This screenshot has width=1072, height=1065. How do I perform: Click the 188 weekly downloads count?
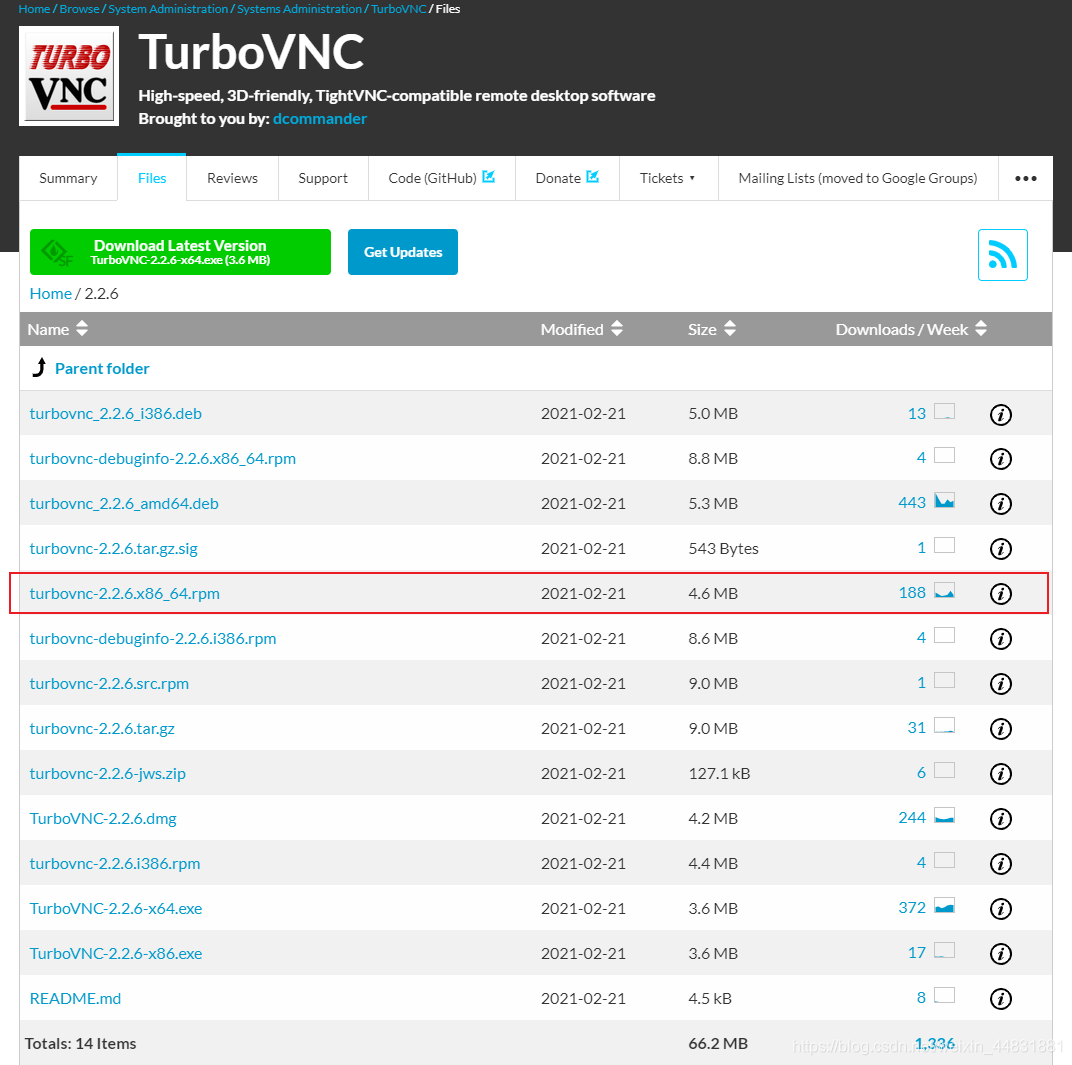coord(912,593)
